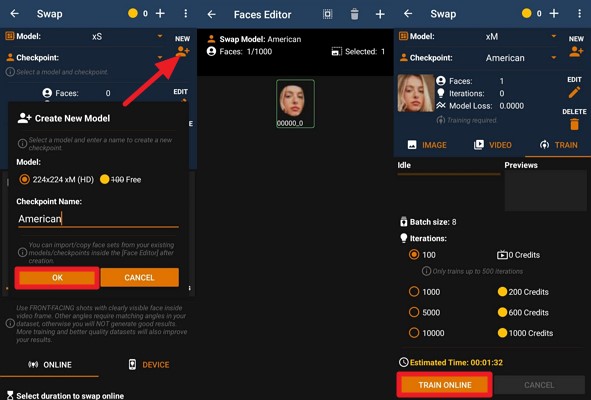The height and width of the screenshot is (400, 591).
Task: Focus the Checkpoint Name field with American
Action: tap(98, 219)
